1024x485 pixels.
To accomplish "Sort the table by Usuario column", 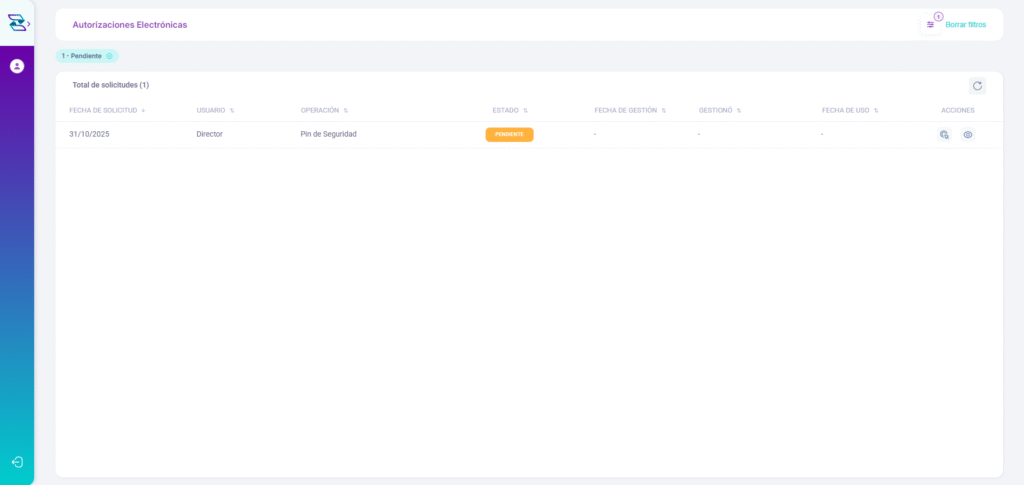I will [215, 110].
